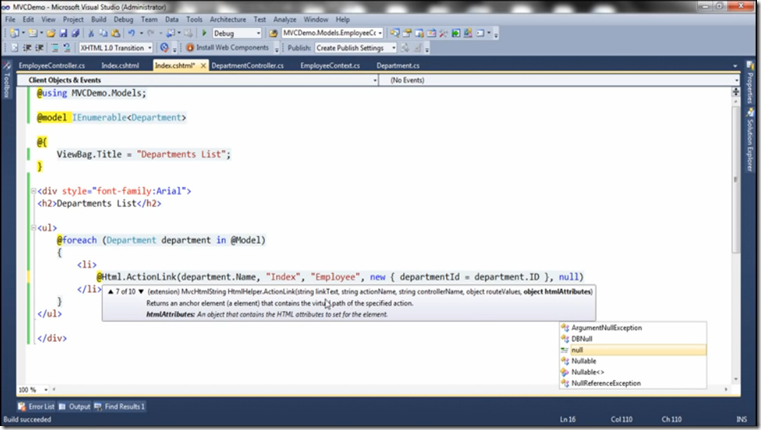Viewport: 761px width, 430px height.
Task: Open the zoom level 100 % dropdown
Action: tap(33, 390)
